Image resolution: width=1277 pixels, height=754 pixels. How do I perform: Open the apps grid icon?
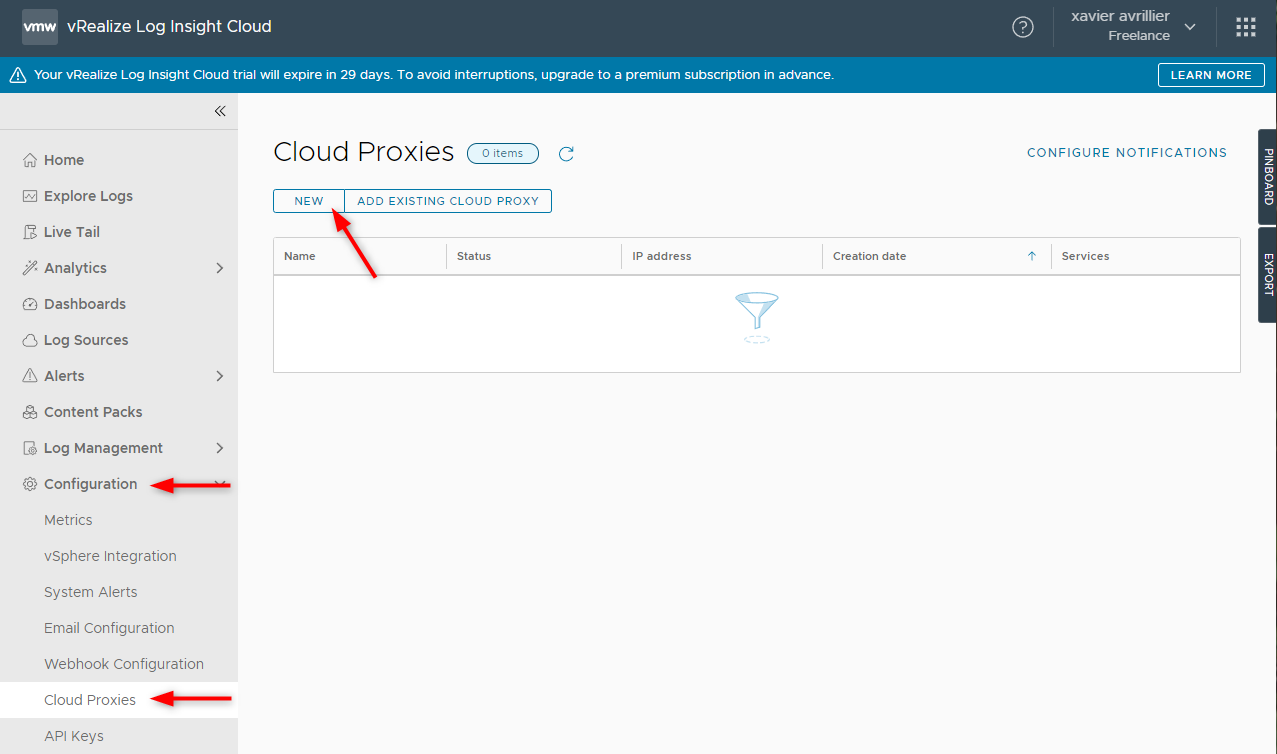pos(1246,27)
